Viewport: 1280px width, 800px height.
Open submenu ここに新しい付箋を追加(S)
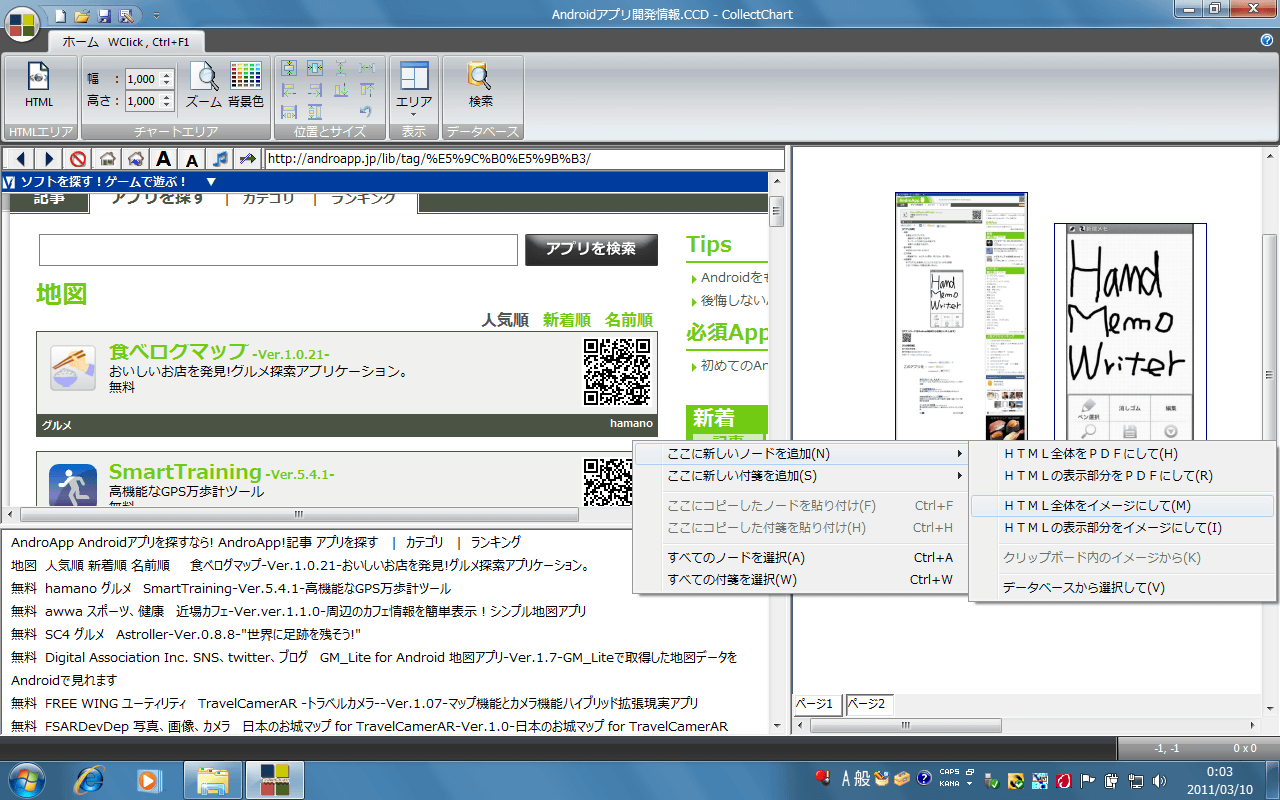pyautogui.click(x=800, y=476)
